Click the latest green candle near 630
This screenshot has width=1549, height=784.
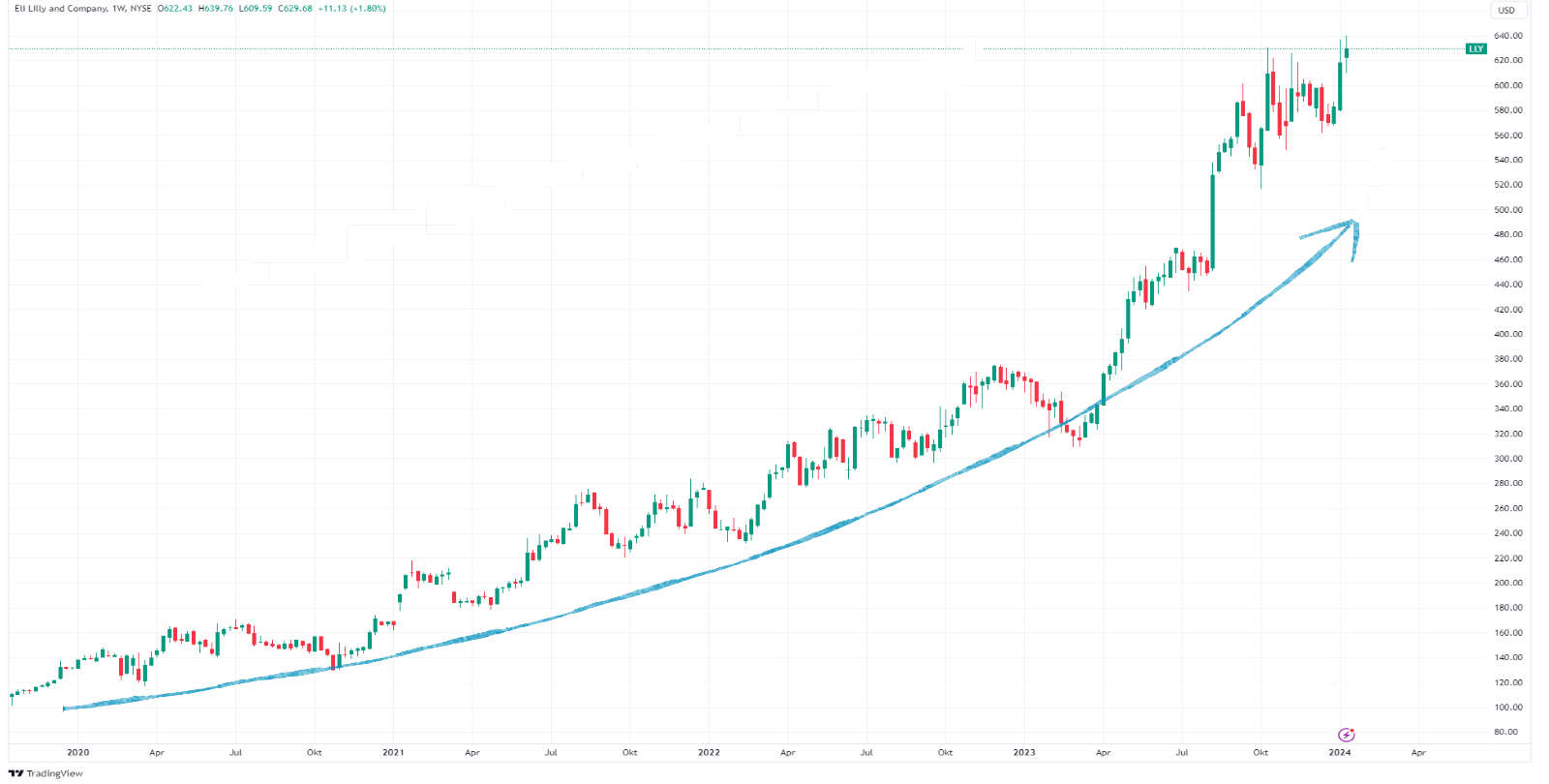point(1347,52)
